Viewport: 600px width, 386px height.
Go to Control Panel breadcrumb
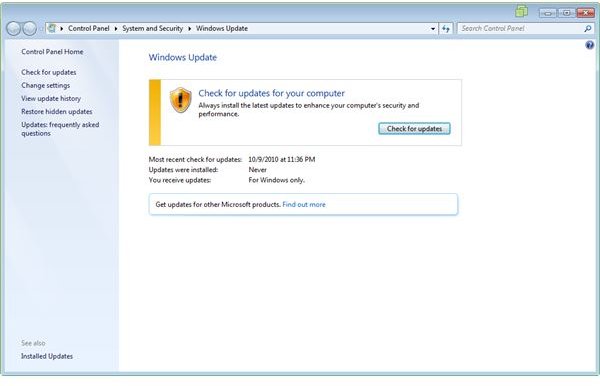[89, 28]
